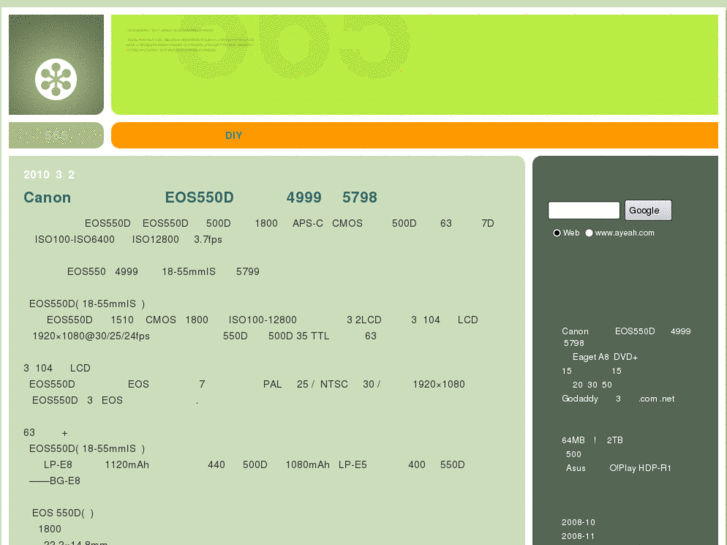Click the text 1920×1080@30/25/24fps
The image size is (727, 545).
pos(91,336)
